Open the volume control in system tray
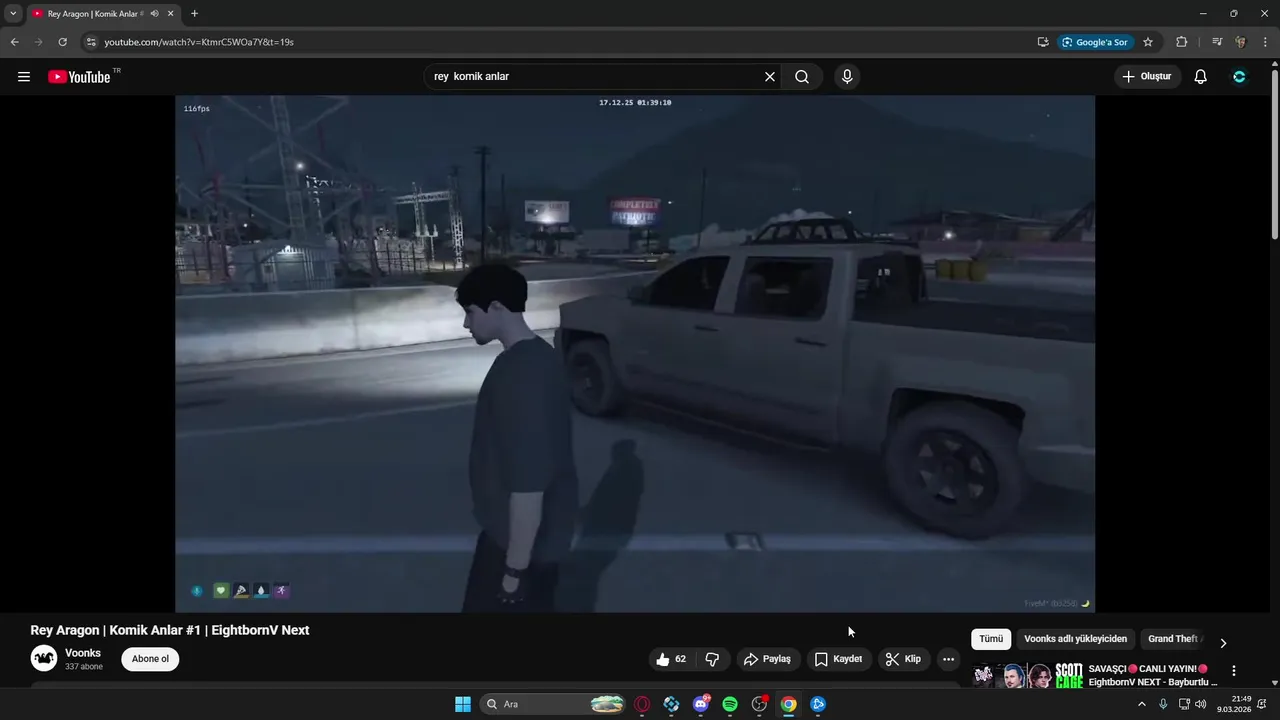 (1201, 704)
